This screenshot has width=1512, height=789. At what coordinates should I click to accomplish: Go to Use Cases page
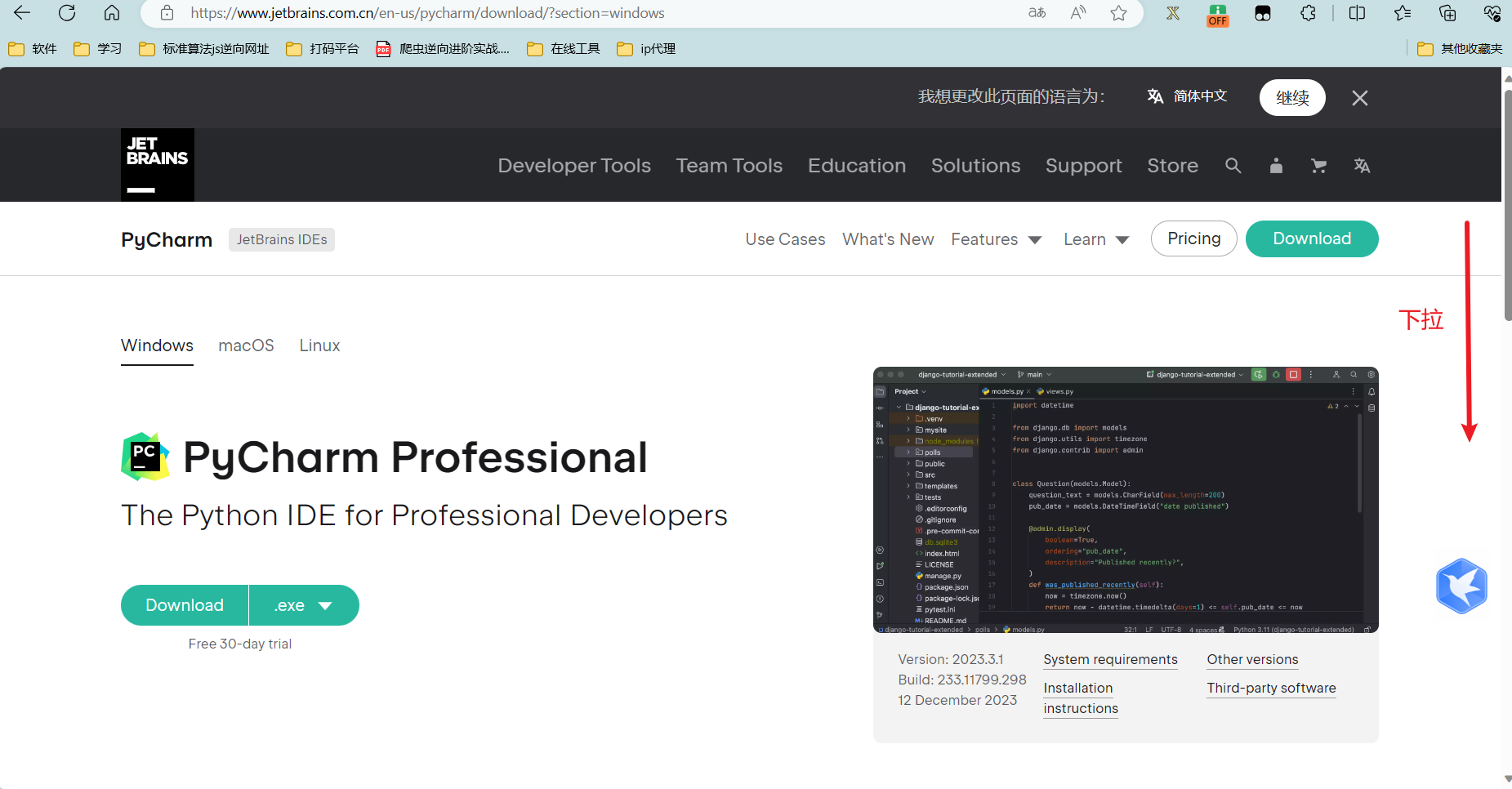[785, 239]
